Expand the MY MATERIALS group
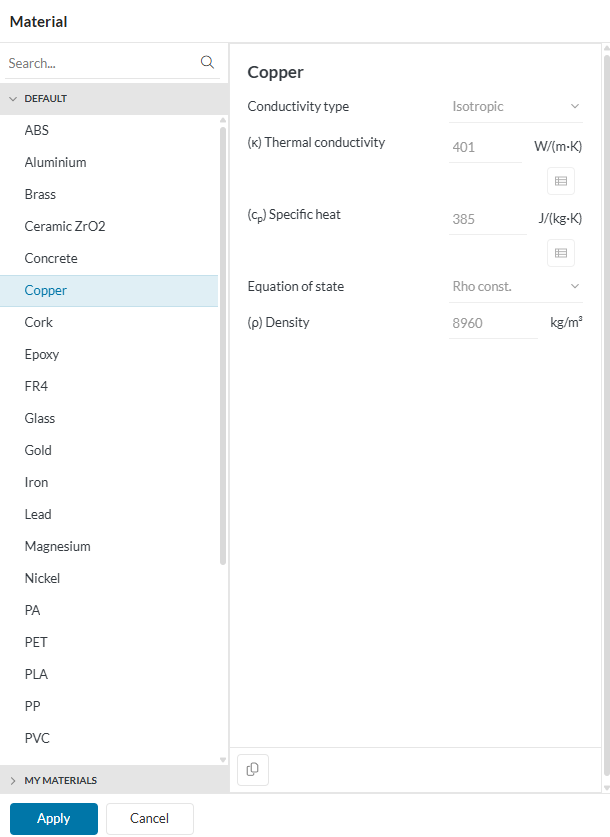 (14, 780)
